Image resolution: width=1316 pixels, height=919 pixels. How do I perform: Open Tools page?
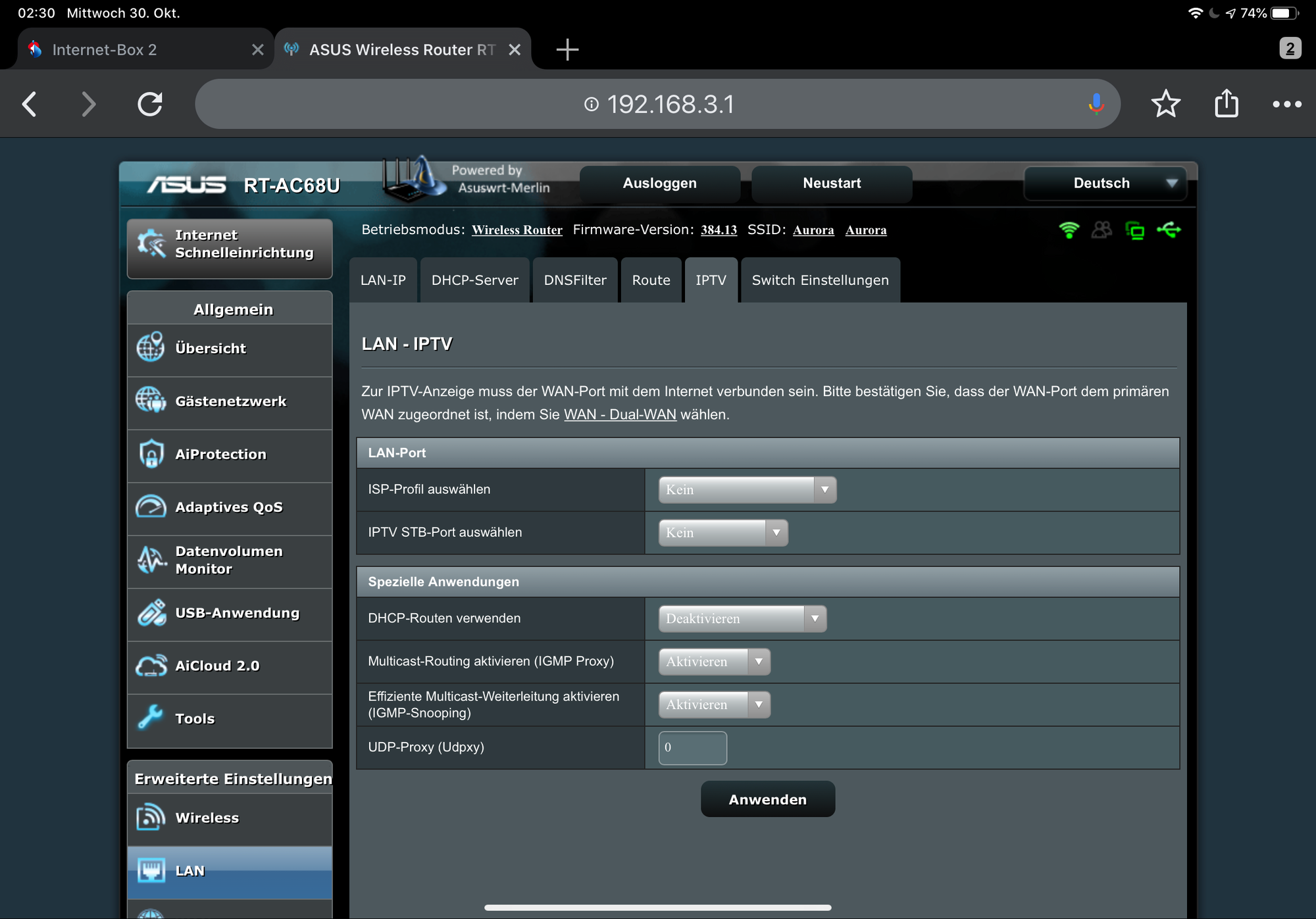tap(230, 720)
